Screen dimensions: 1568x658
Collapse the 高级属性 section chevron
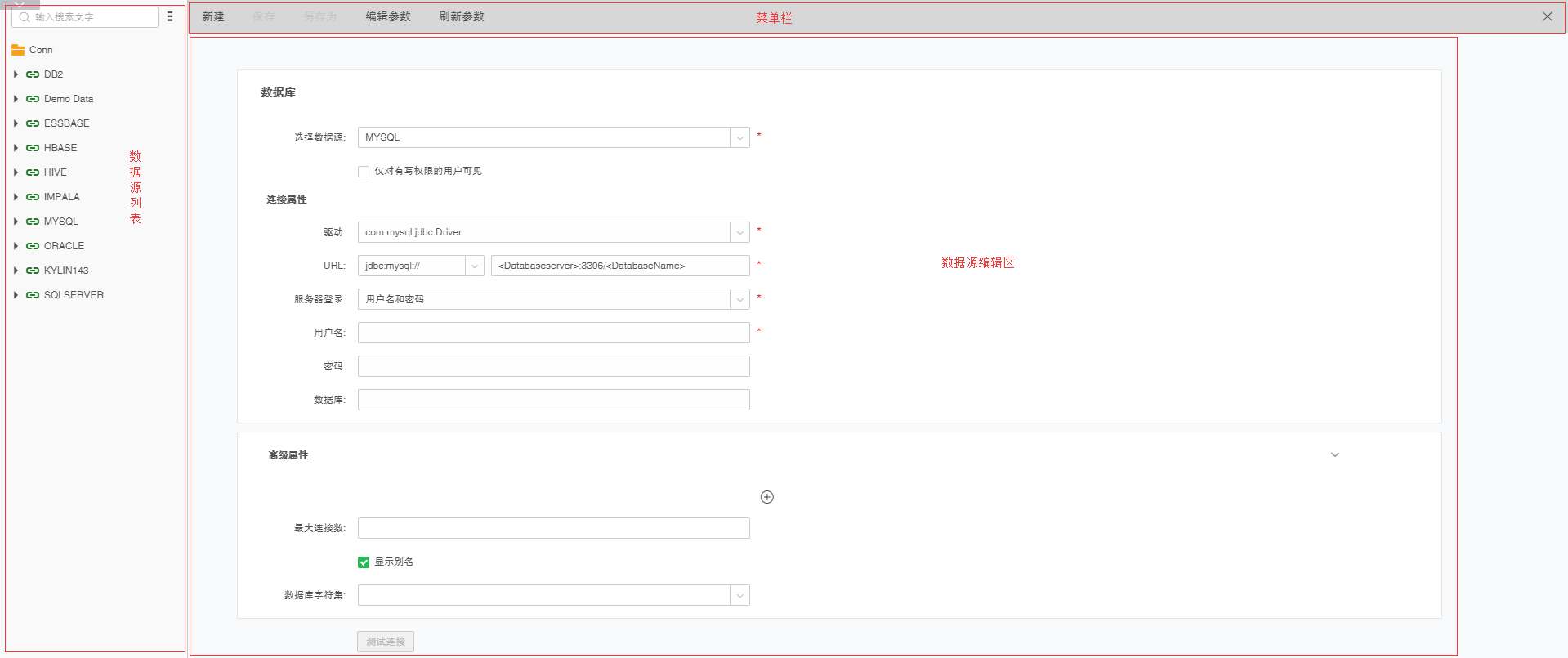pyautogui.click(x=1334, y=455)
